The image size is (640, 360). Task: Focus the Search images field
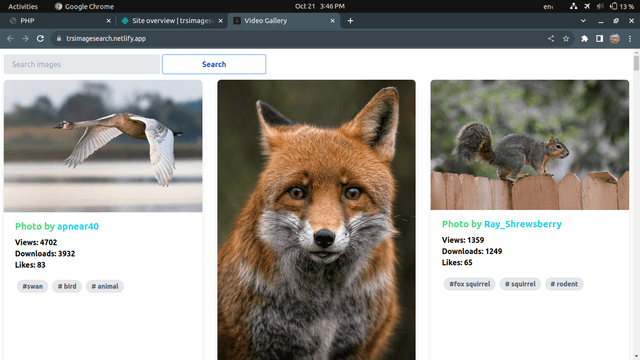(x=82, y=64)
